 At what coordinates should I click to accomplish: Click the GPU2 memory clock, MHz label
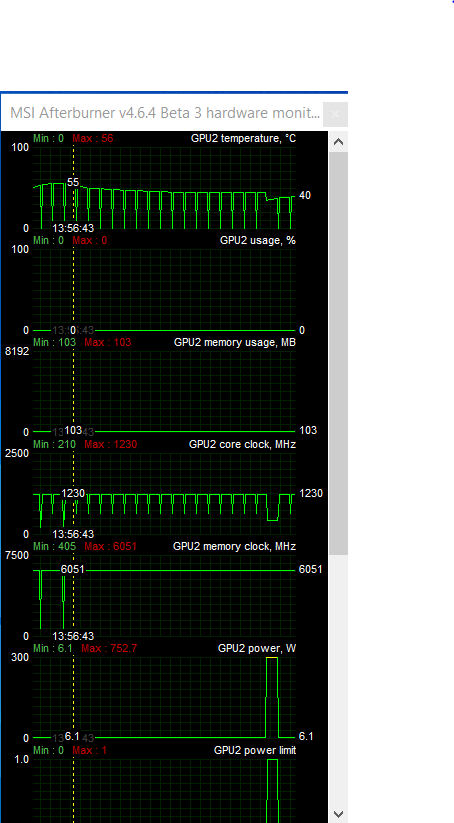[x=234, y=546]
